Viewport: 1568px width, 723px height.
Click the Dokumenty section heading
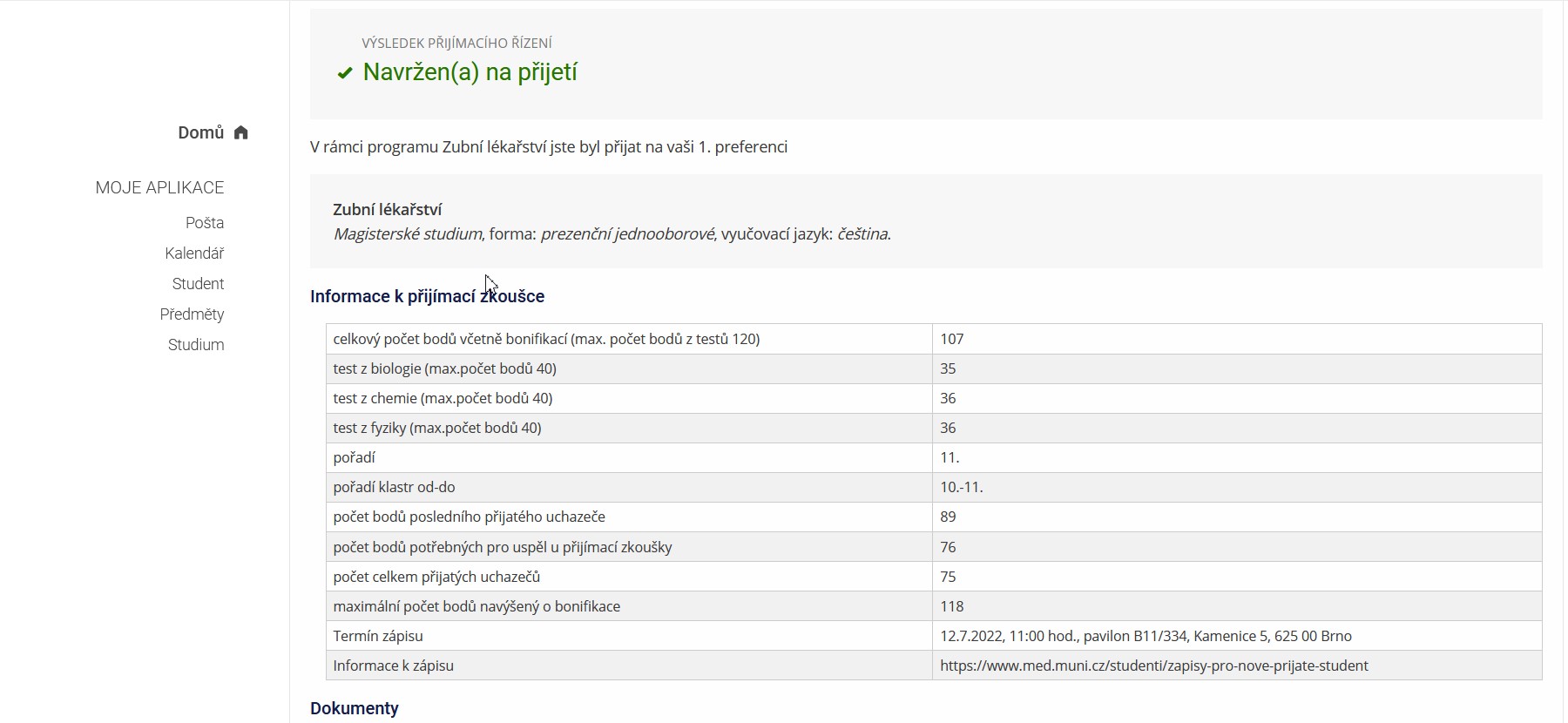[x=354, y=708]
